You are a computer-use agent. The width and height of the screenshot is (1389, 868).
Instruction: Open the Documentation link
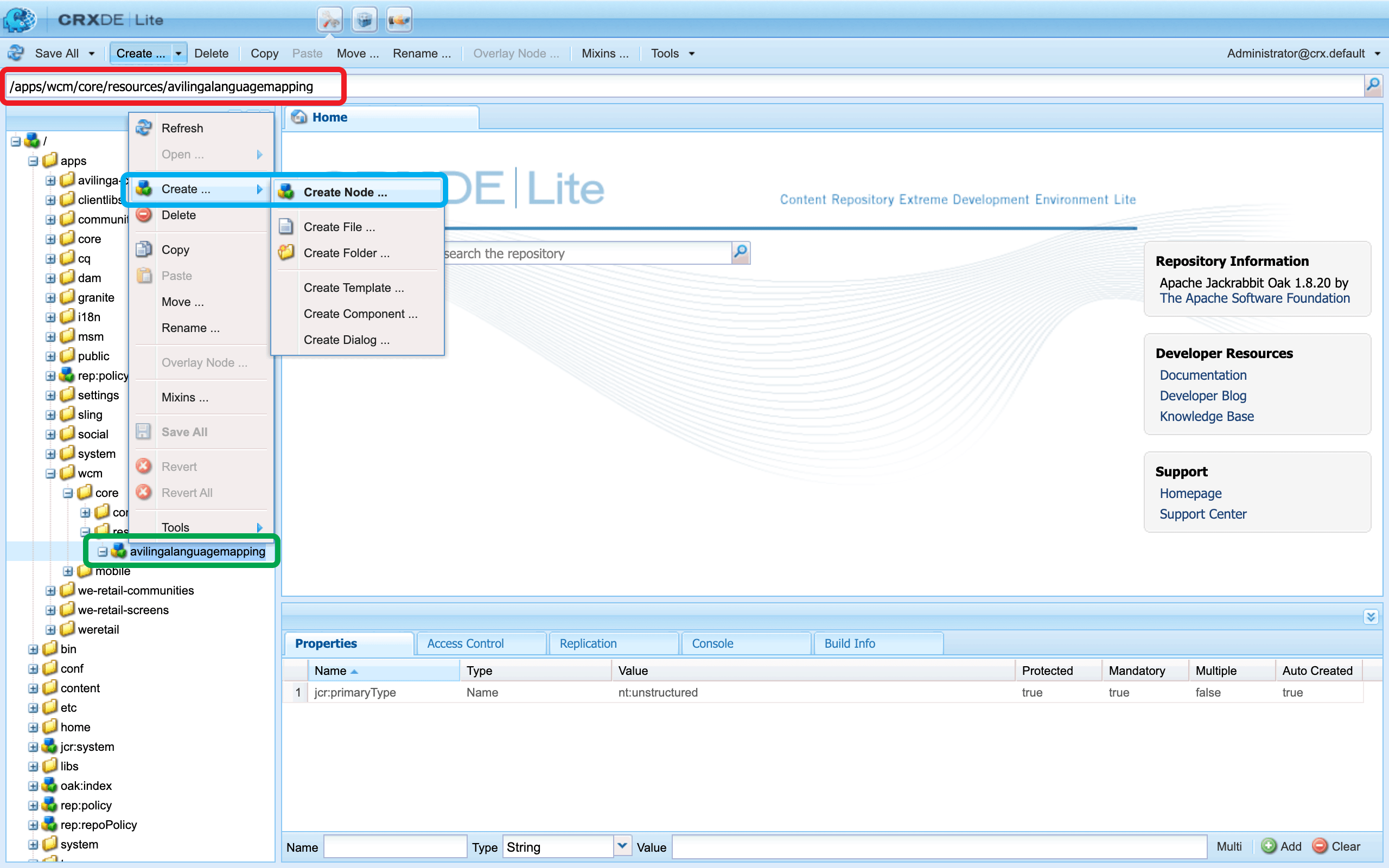click(1202, 375)
